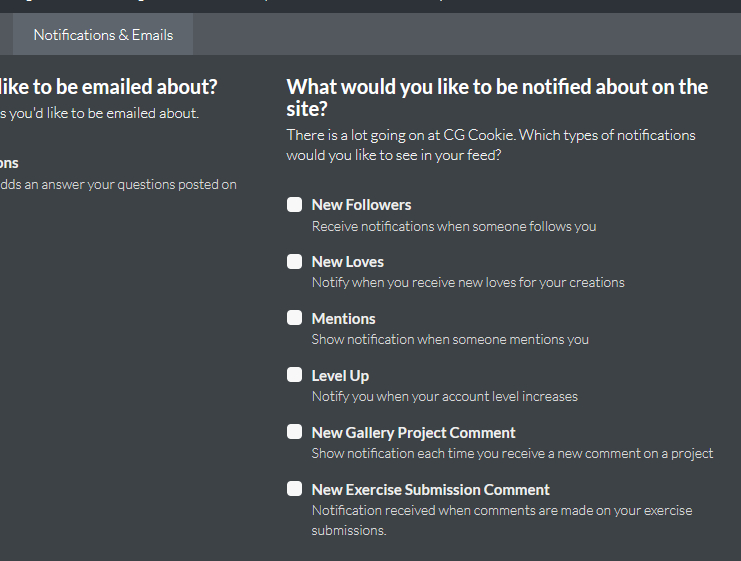The image size is (741, 561).
Task: Click the bold 'Mentions' label text
Action: pyautogui.click(x=343, y=319)
